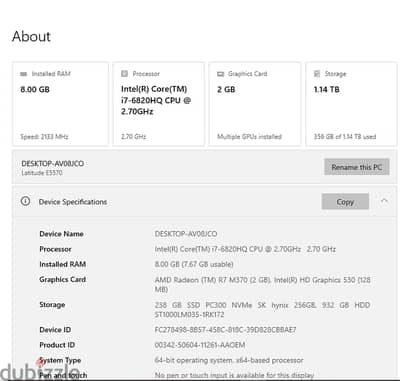Click the Storage SSD and HDD details text
The width and height of the screenshot is (400, 381).
click(x=262, y=310)
